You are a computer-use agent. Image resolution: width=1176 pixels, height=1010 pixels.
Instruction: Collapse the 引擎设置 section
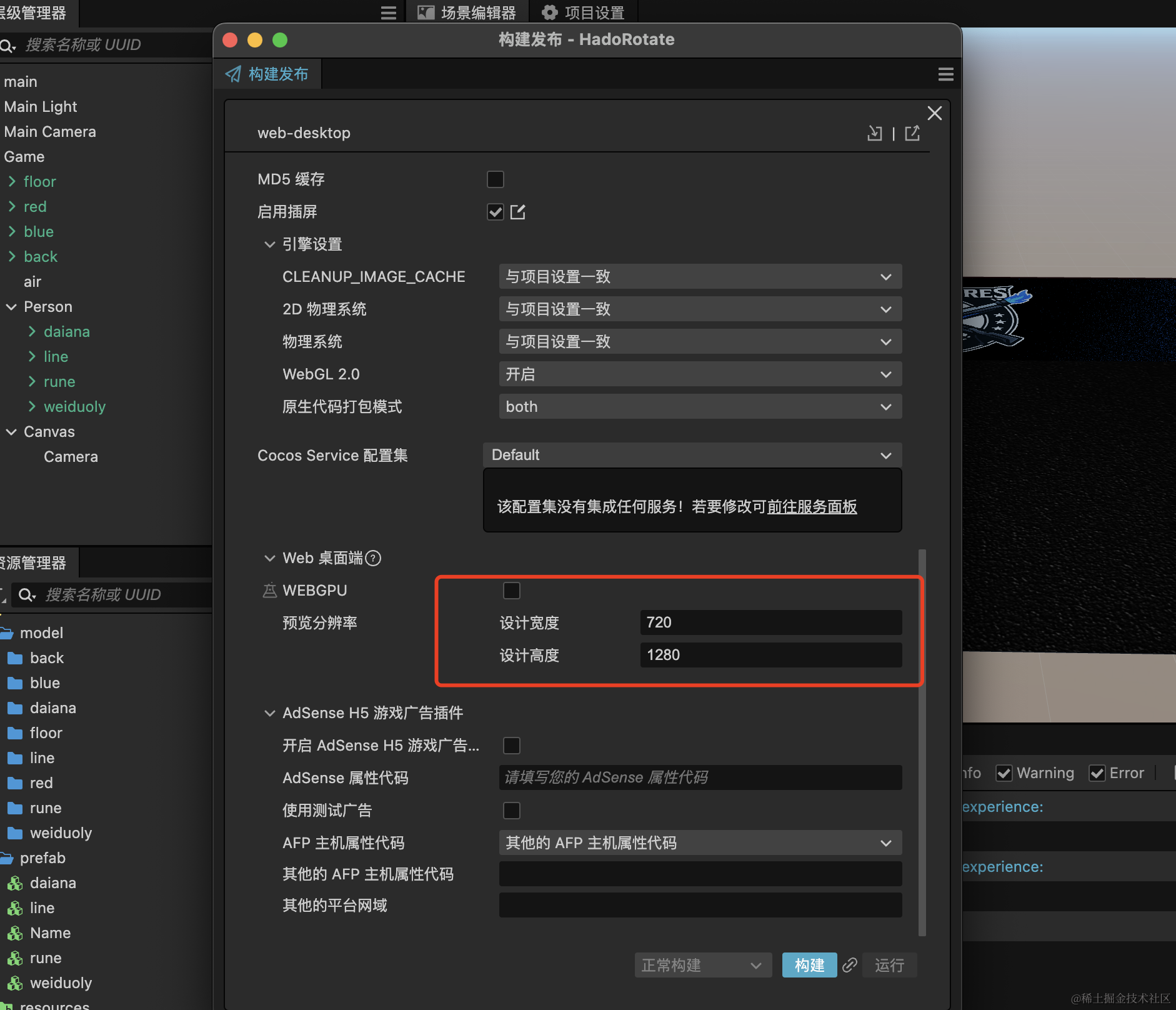point(270,244)
